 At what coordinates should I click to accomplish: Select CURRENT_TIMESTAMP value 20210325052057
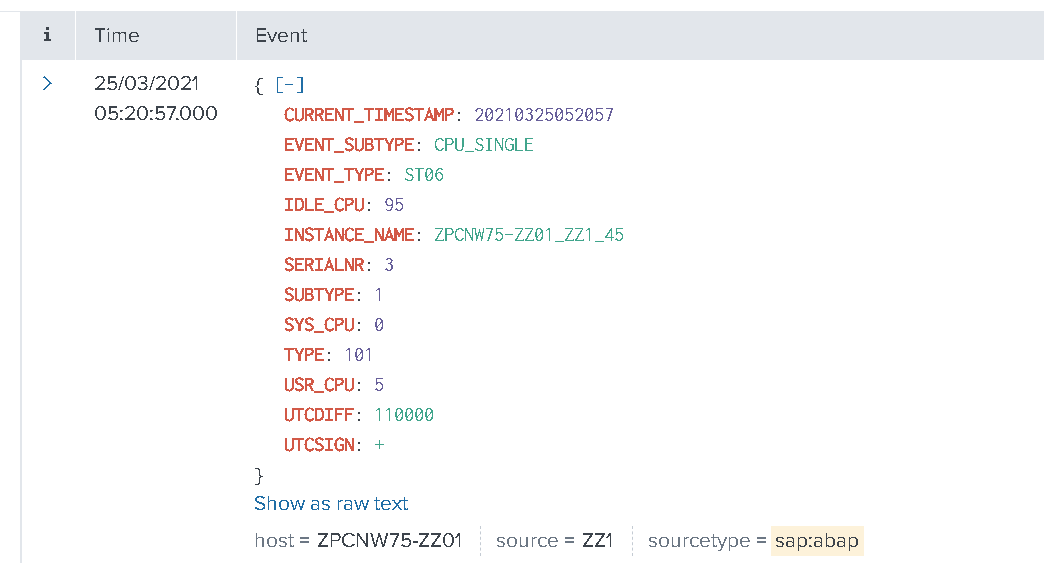[543, 115]
